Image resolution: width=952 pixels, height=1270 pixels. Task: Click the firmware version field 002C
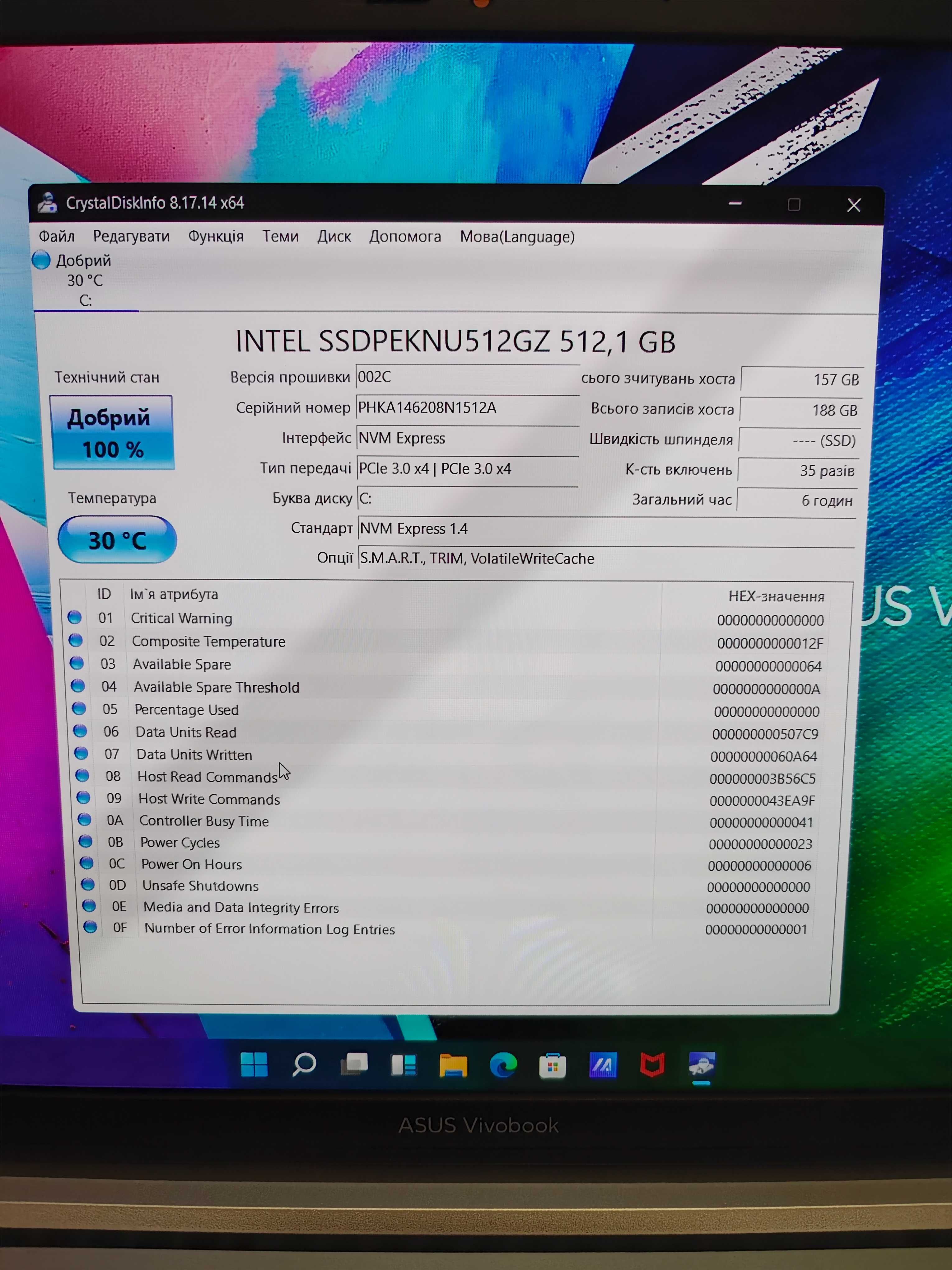tap(467, 377)
